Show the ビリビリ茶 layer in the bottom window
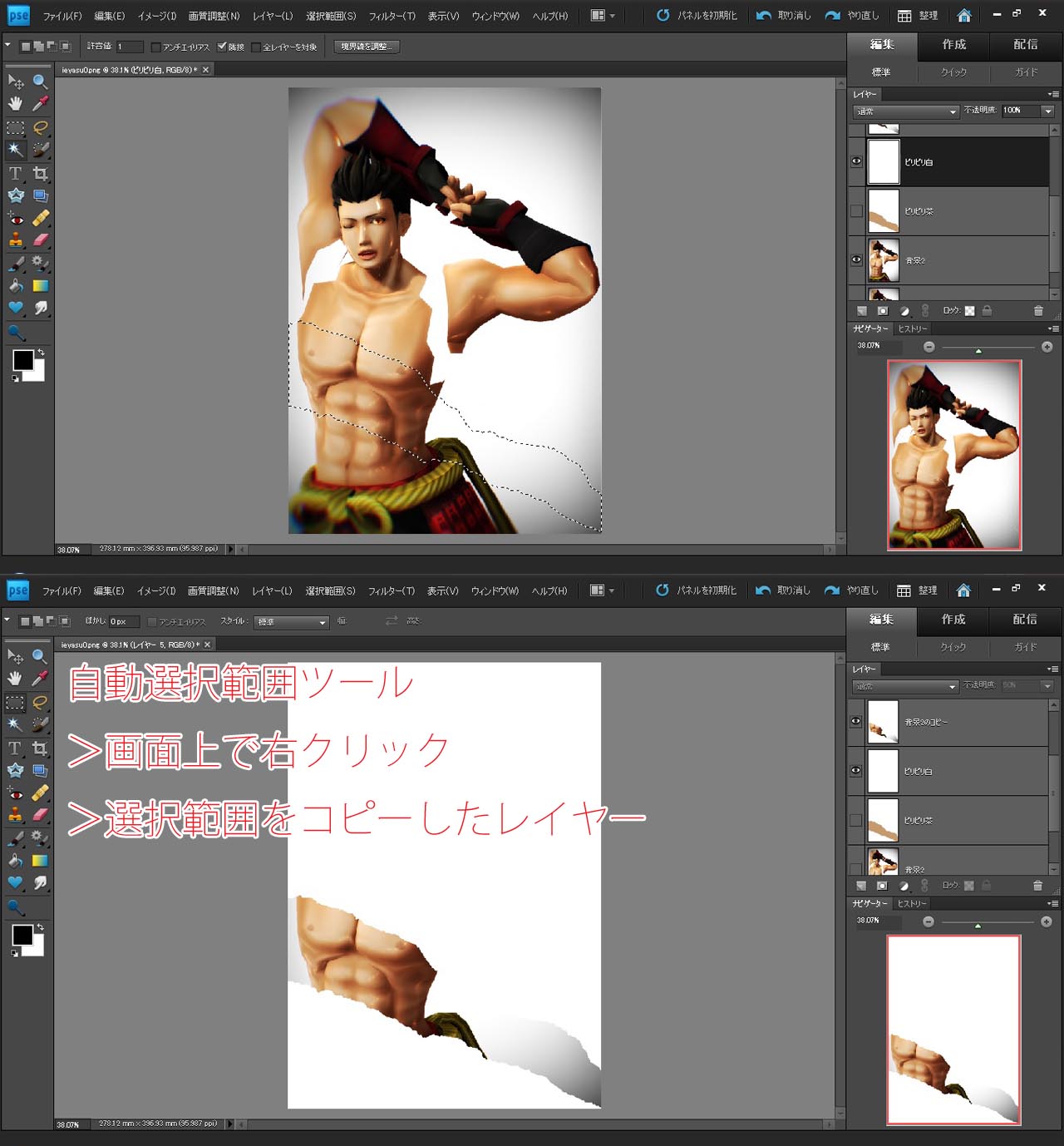 [855, 820]
